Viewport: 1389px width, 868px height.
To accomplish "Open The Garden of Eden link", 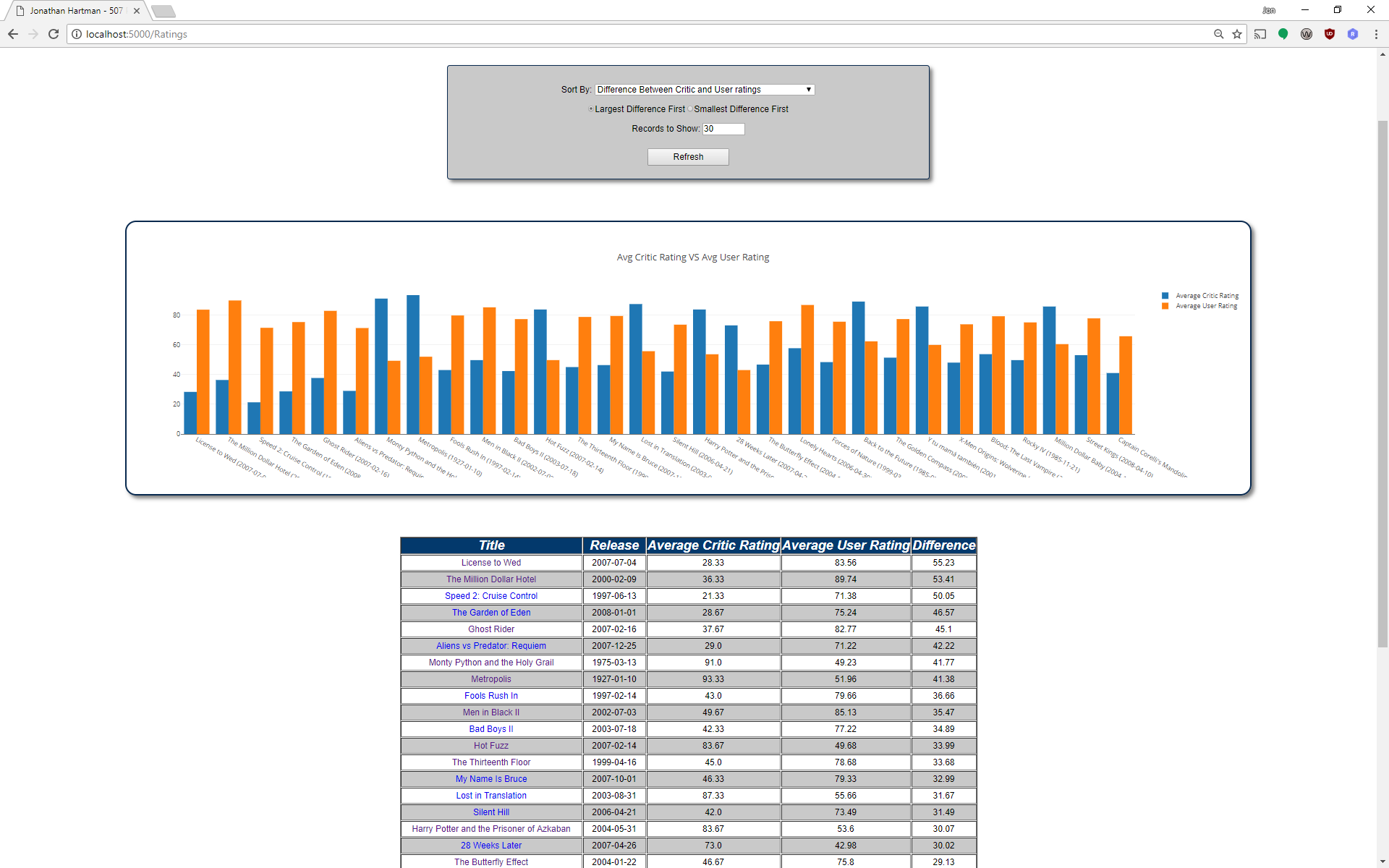I will coord(491,613).
